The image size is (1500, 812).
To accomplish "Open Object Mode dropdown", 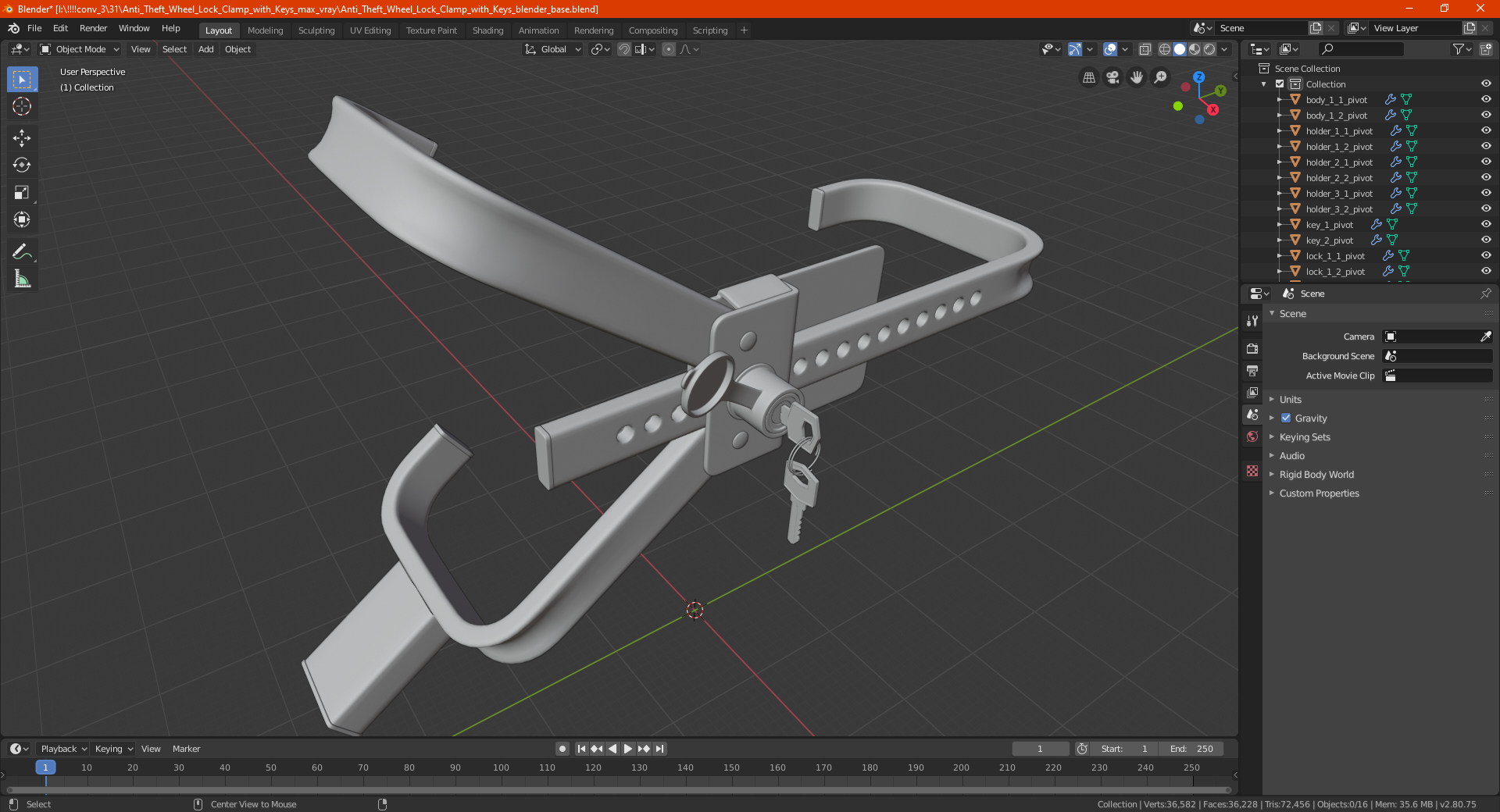I will coord(80,49).
